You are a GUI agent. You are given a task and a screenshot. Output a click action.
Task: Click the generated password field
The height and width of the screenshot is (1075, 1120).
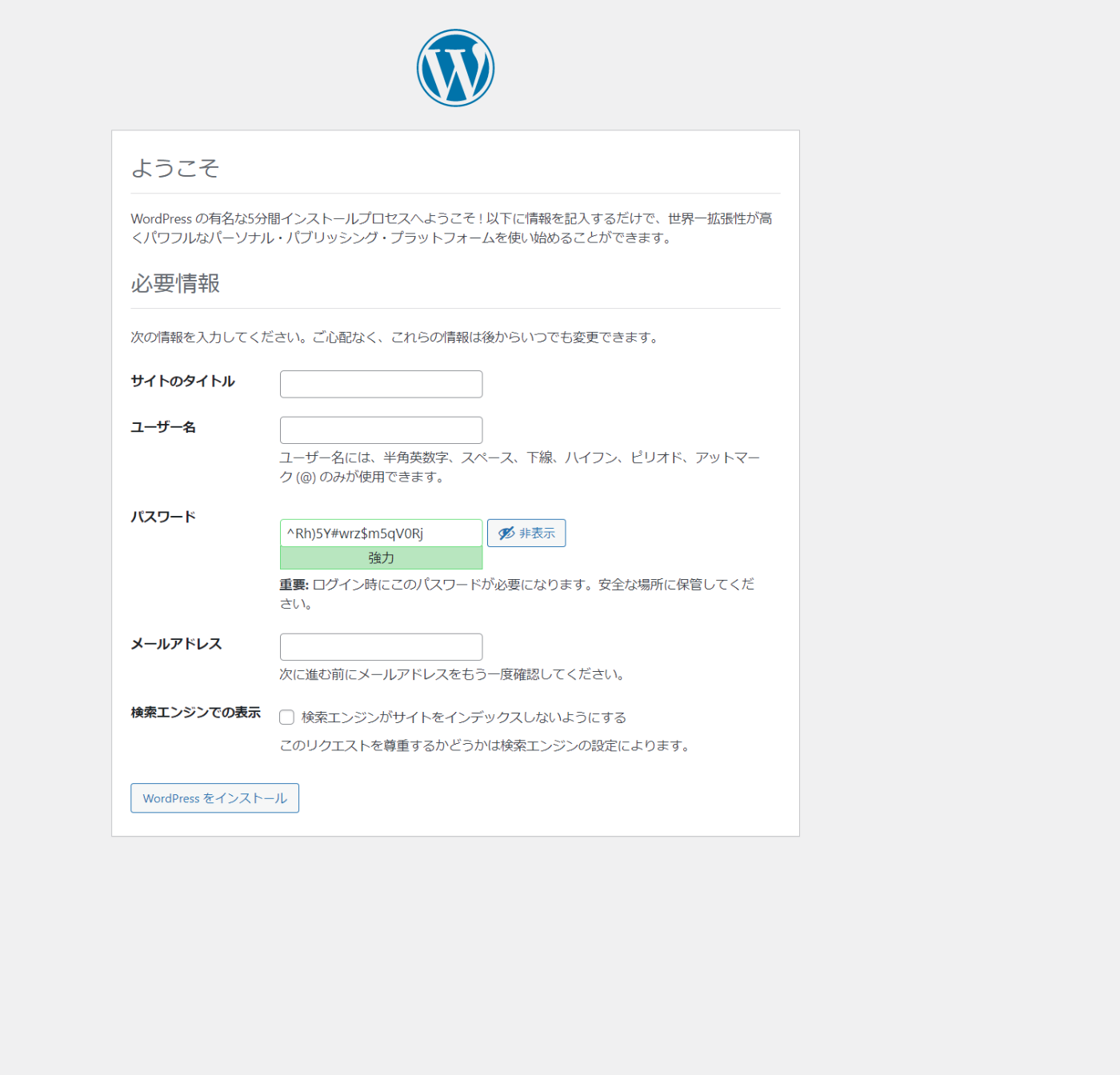pyautogui.click(x=381, y=534)
